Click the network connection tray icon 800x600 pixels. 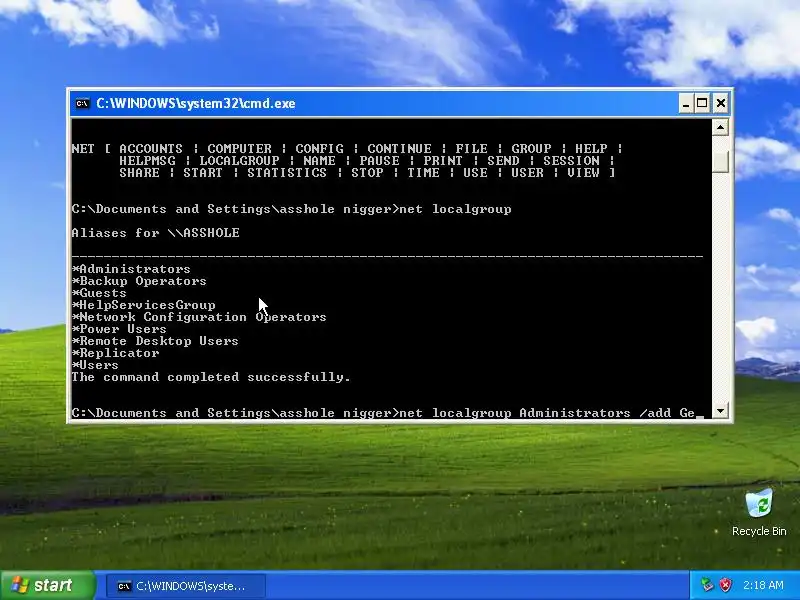click(707, 585)
